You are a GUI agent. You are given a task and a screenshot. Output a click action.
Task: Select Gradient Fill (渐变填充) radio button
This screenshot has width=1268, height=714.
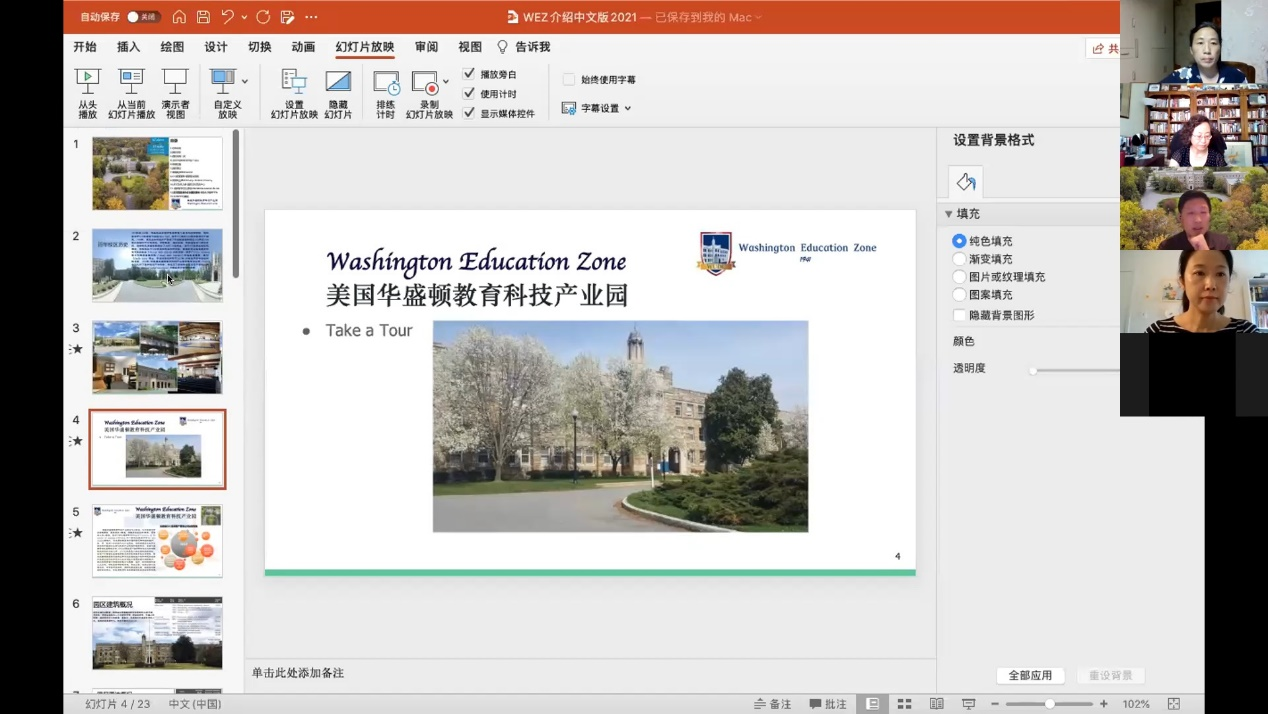click(x=959, y=259)
